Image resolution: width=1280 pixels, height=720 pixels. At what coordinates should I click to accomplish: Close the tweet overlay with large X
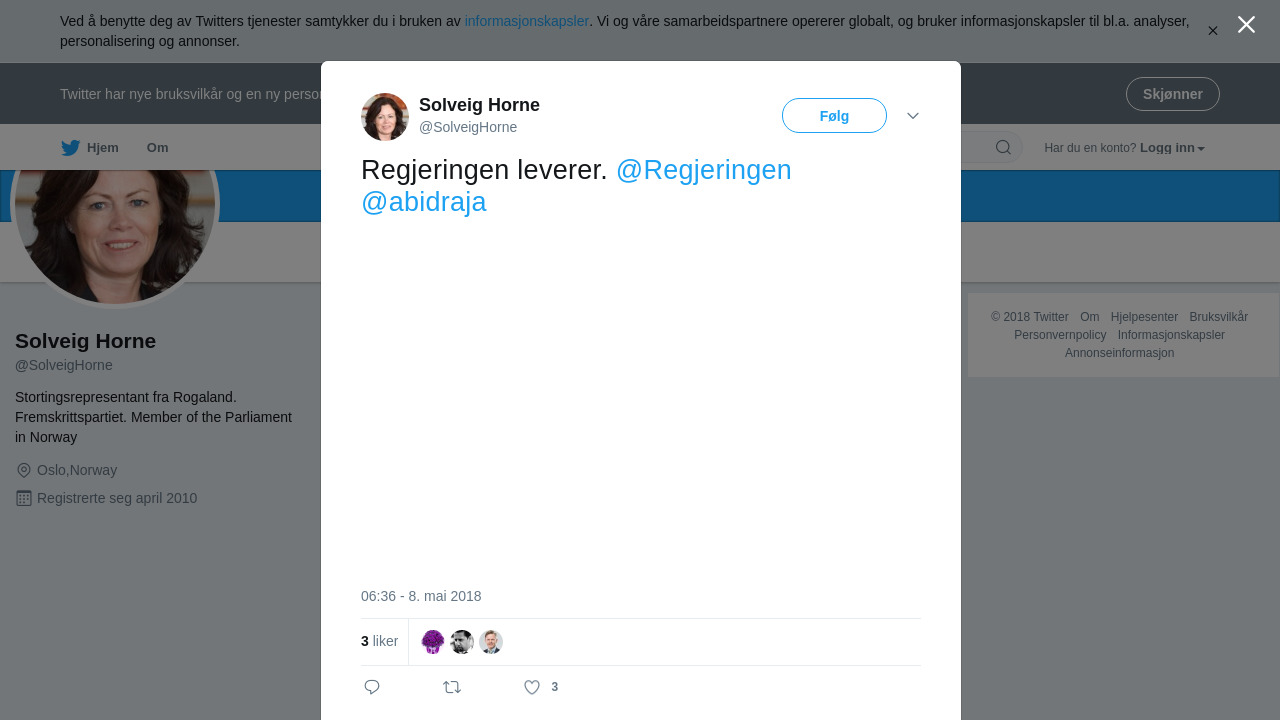point(1246,25)
